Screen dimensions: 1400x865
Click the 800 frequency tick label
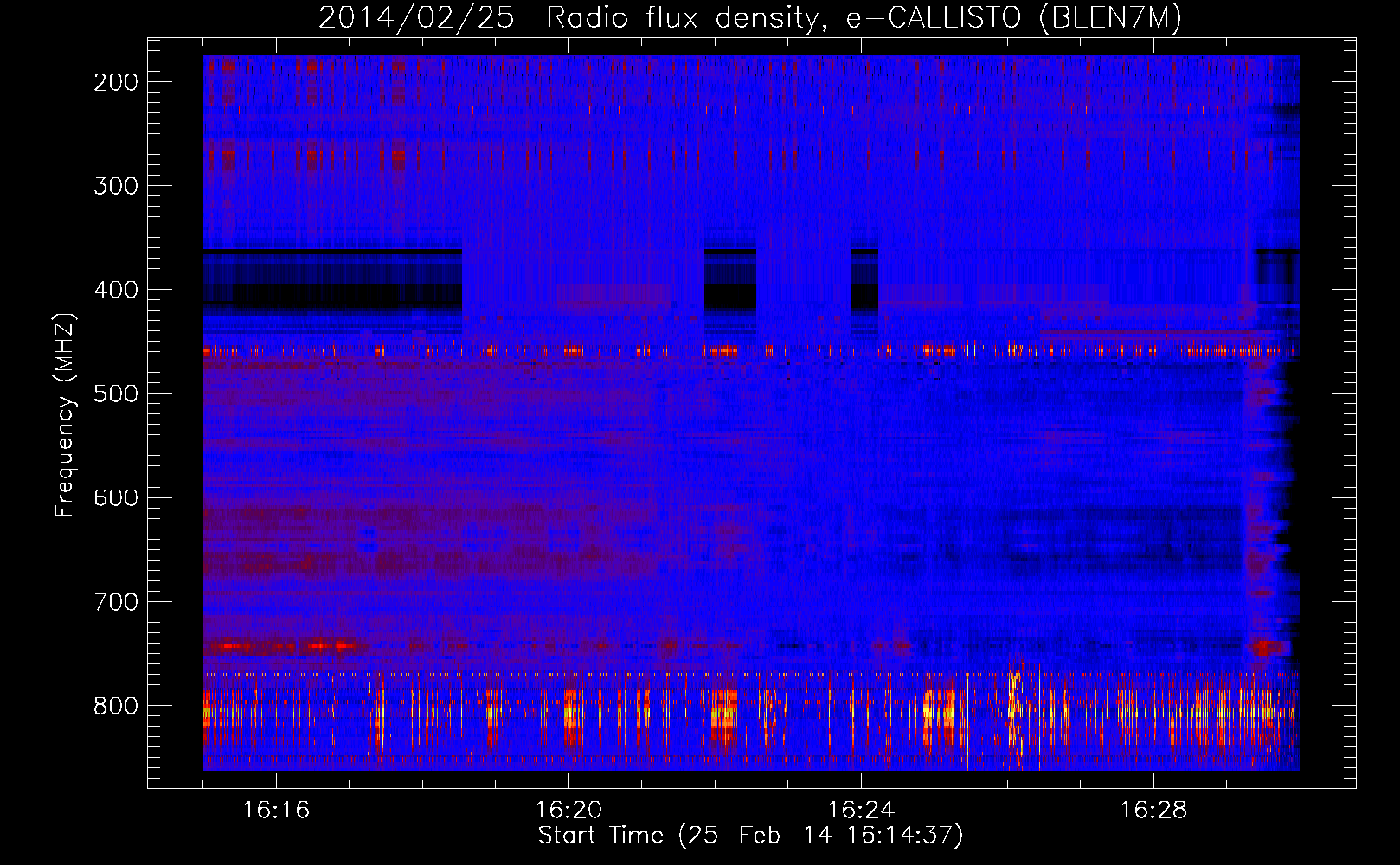tap(116, 706)
